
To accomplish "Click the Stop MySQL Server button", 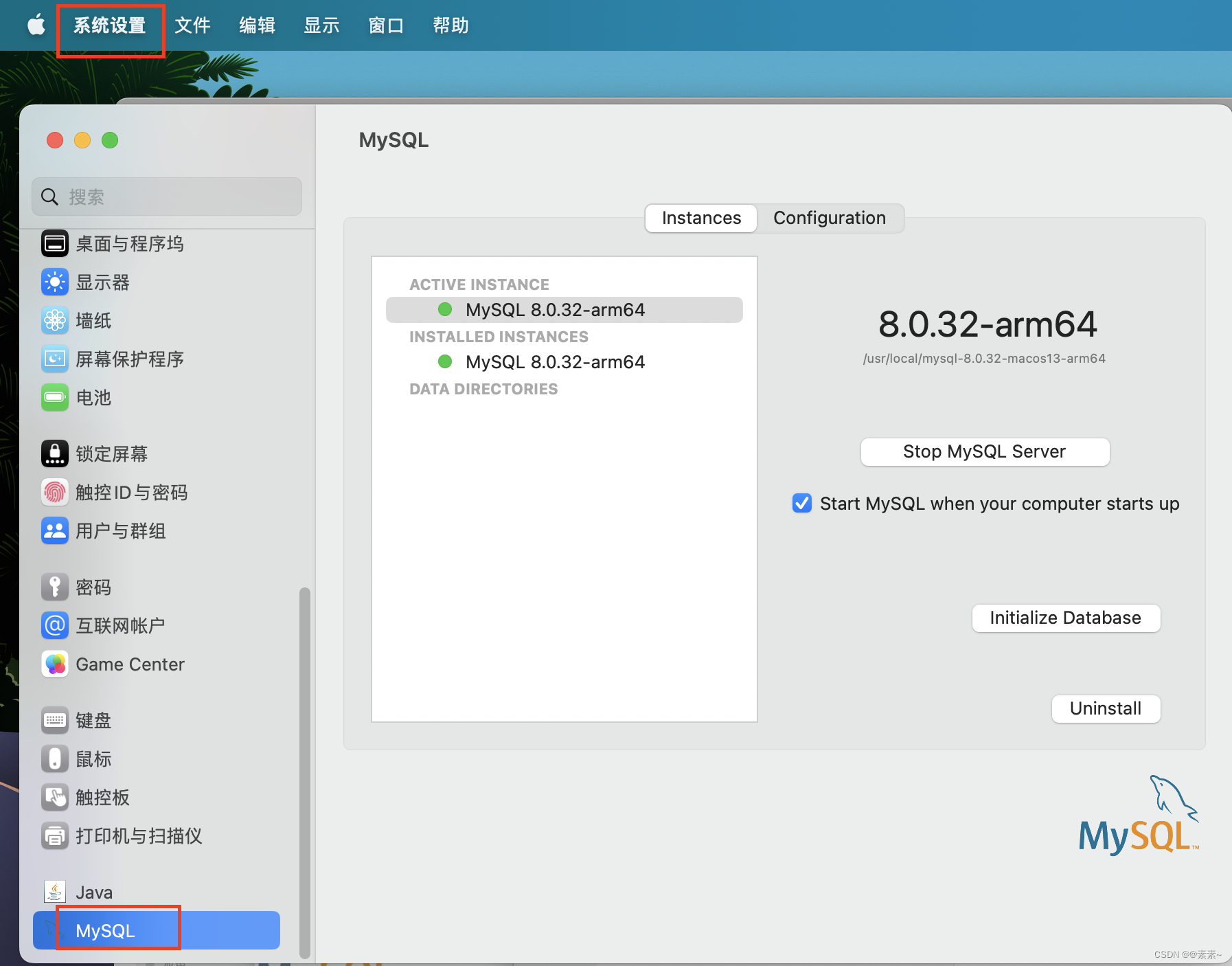I will [x=985, y=451].
